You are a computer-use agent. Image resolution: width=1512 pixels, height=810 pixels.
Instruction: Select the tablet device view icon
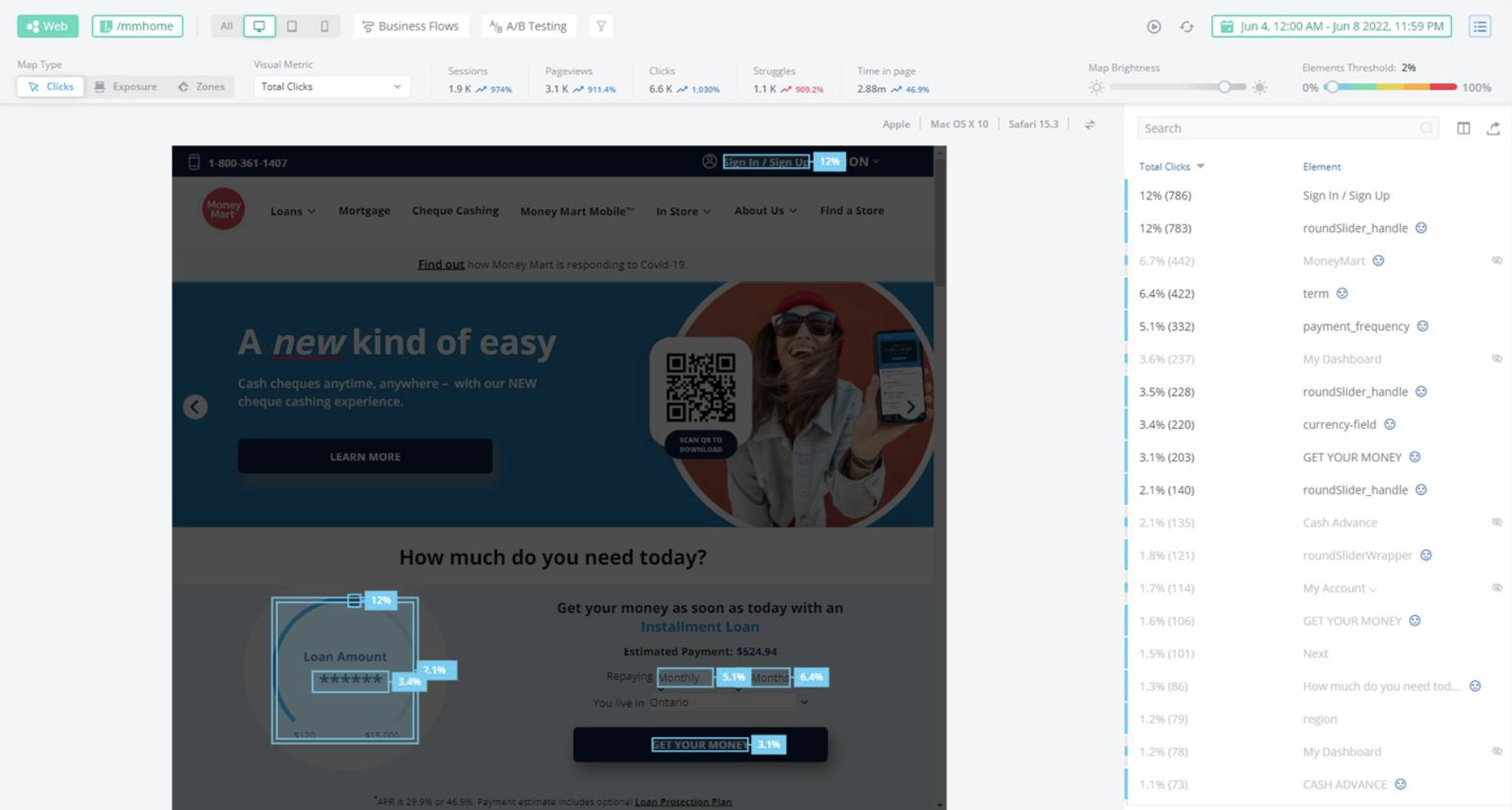[292, 26]
